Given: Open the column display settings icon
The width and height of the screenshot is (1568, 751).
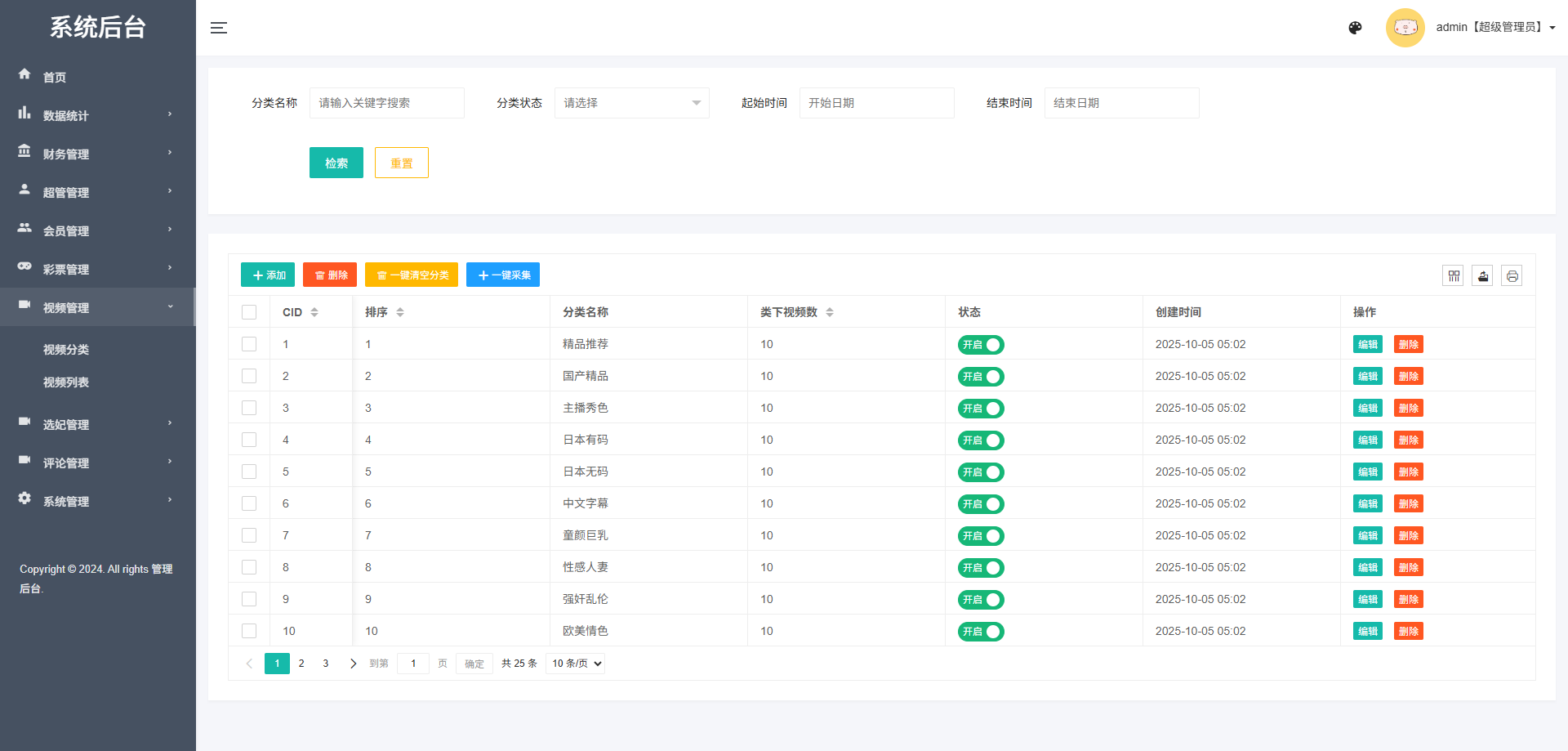Looking at the screenshot, I should (x=1453, y=275).
